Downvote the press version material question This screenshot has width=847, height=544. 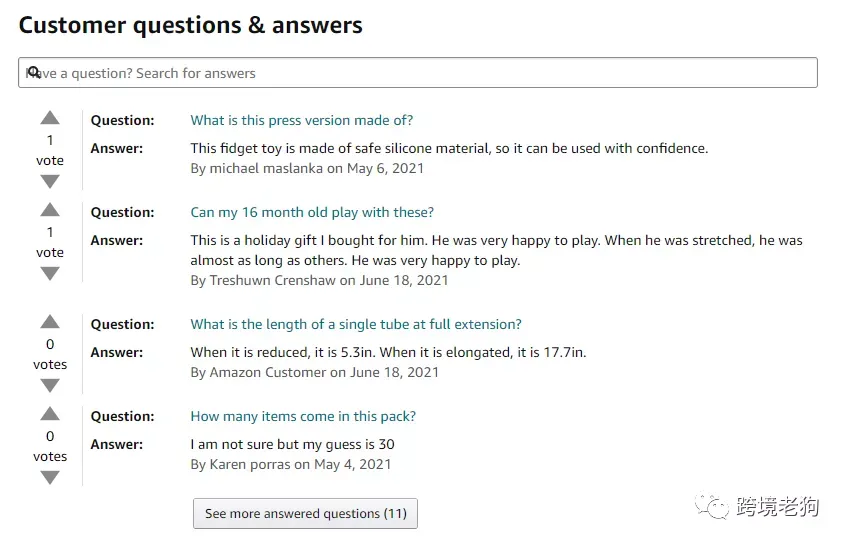click(50, 182)
